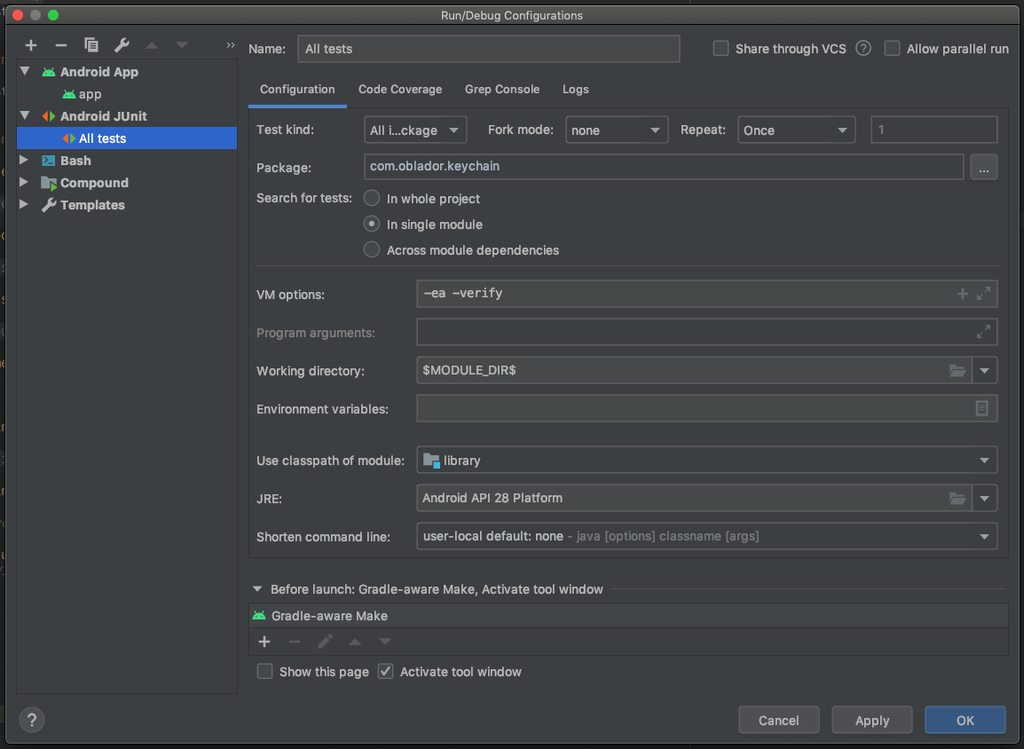This screenshot has height=749, width=1024.
Task: Remove the before launch task
Action: pos(295,642)
